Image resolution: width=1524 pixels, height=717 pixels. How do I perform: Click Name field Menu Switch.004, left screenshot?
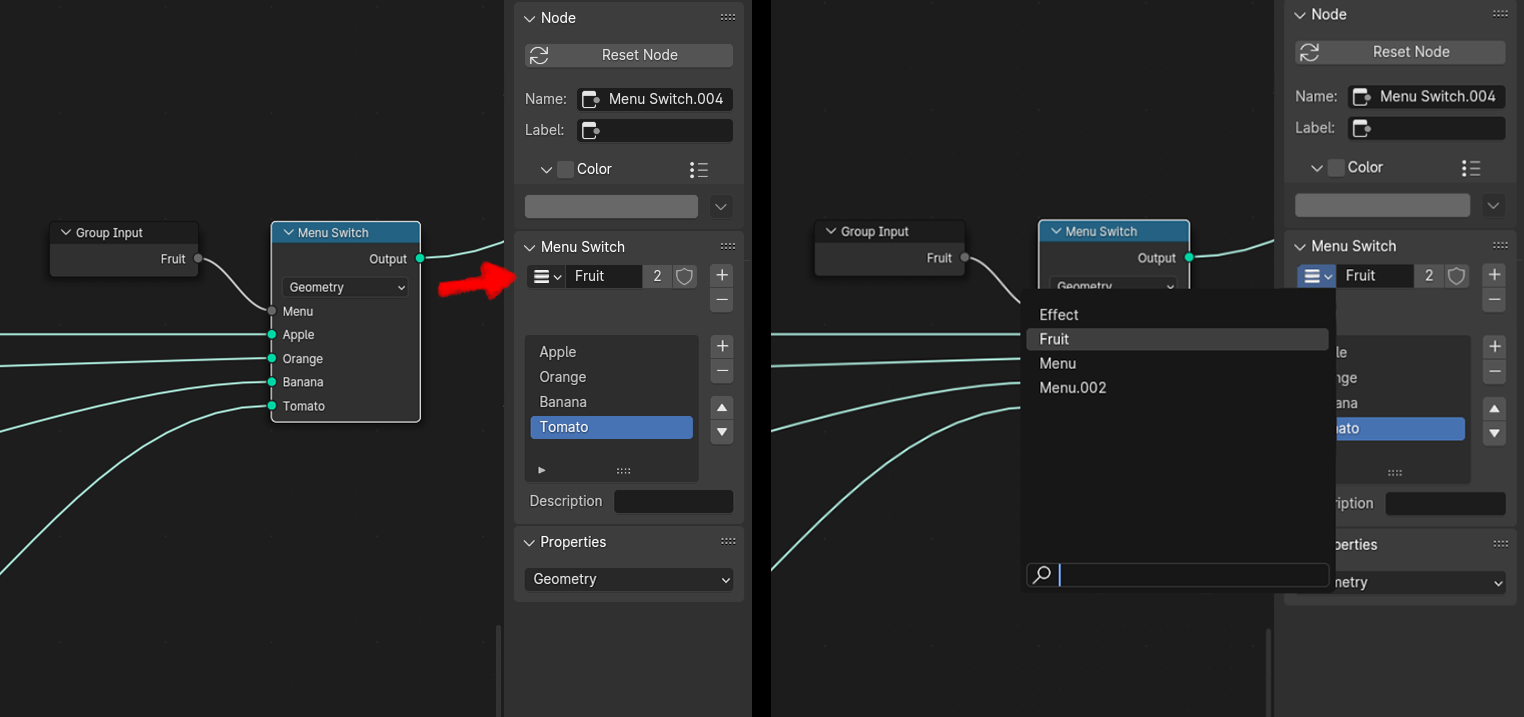(x=655, y=99)
